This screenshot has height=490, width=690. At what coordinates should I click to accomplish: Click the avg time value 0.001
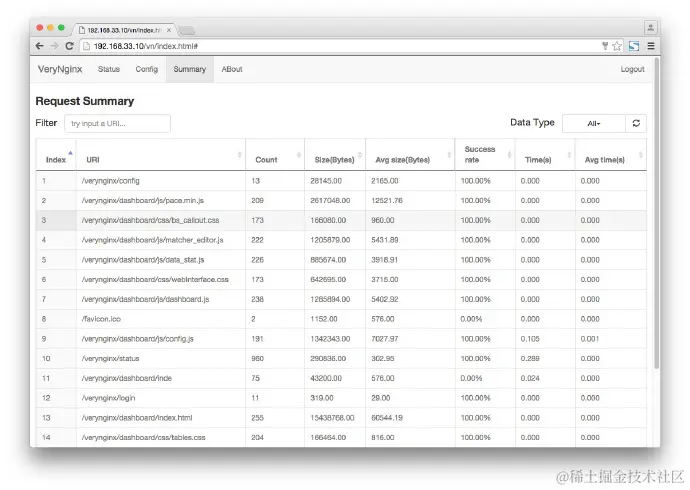coord(590,339)
